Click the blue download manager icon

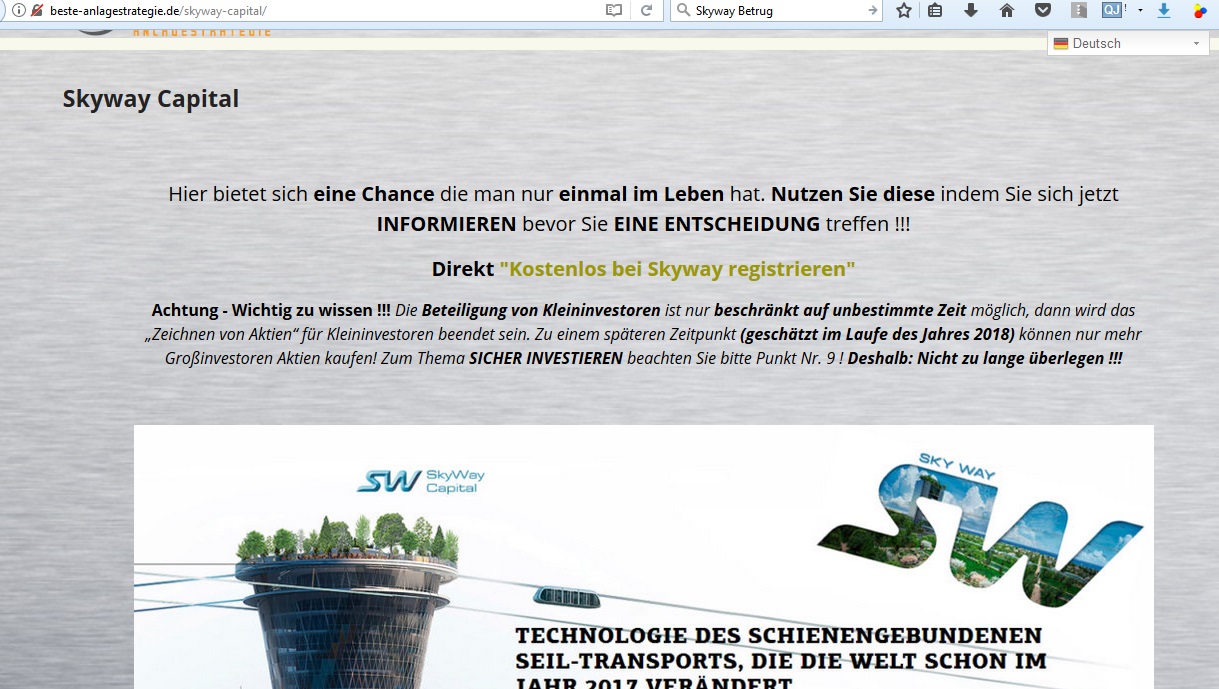pos(1164,10)
